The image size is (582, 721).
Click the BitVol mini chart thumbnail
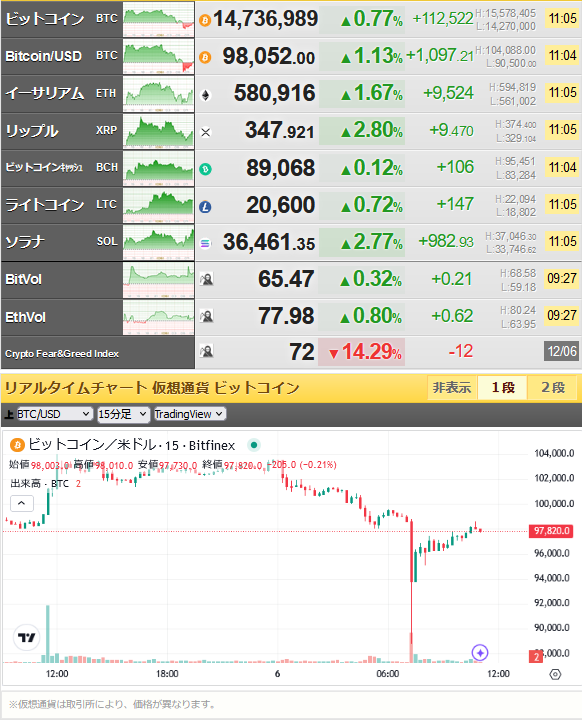159,280
